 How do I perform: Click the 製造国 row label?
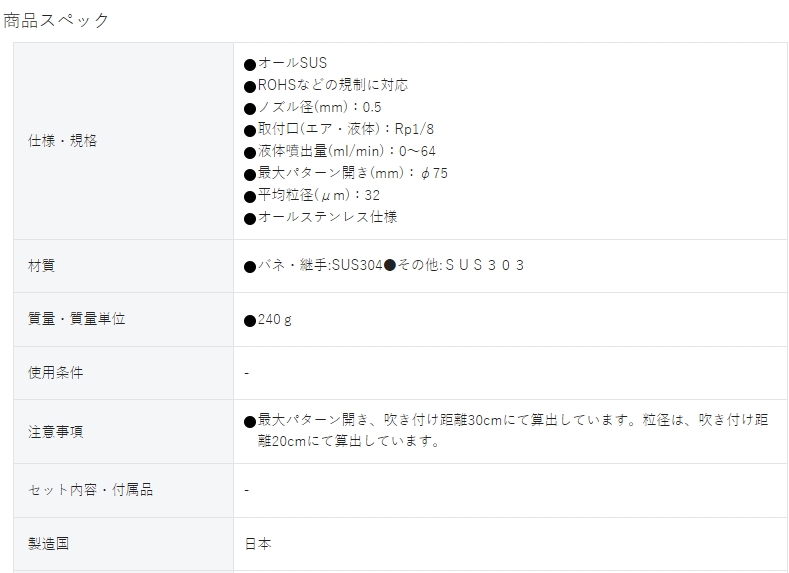[x=48, y=544]
